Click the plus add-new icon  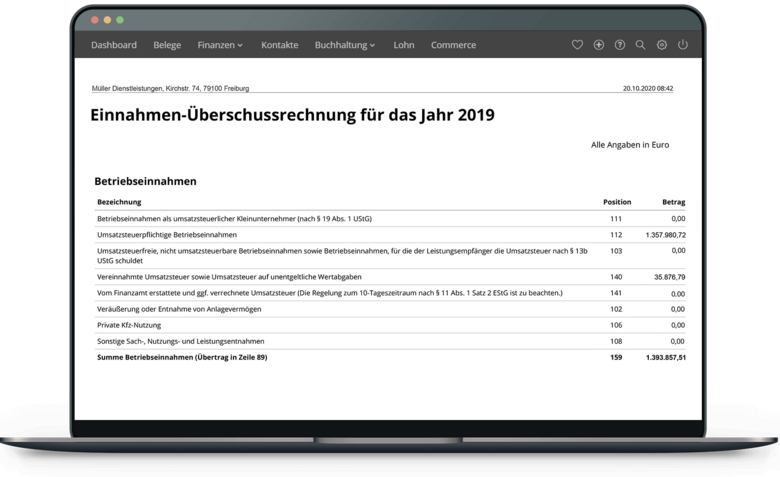599,45
